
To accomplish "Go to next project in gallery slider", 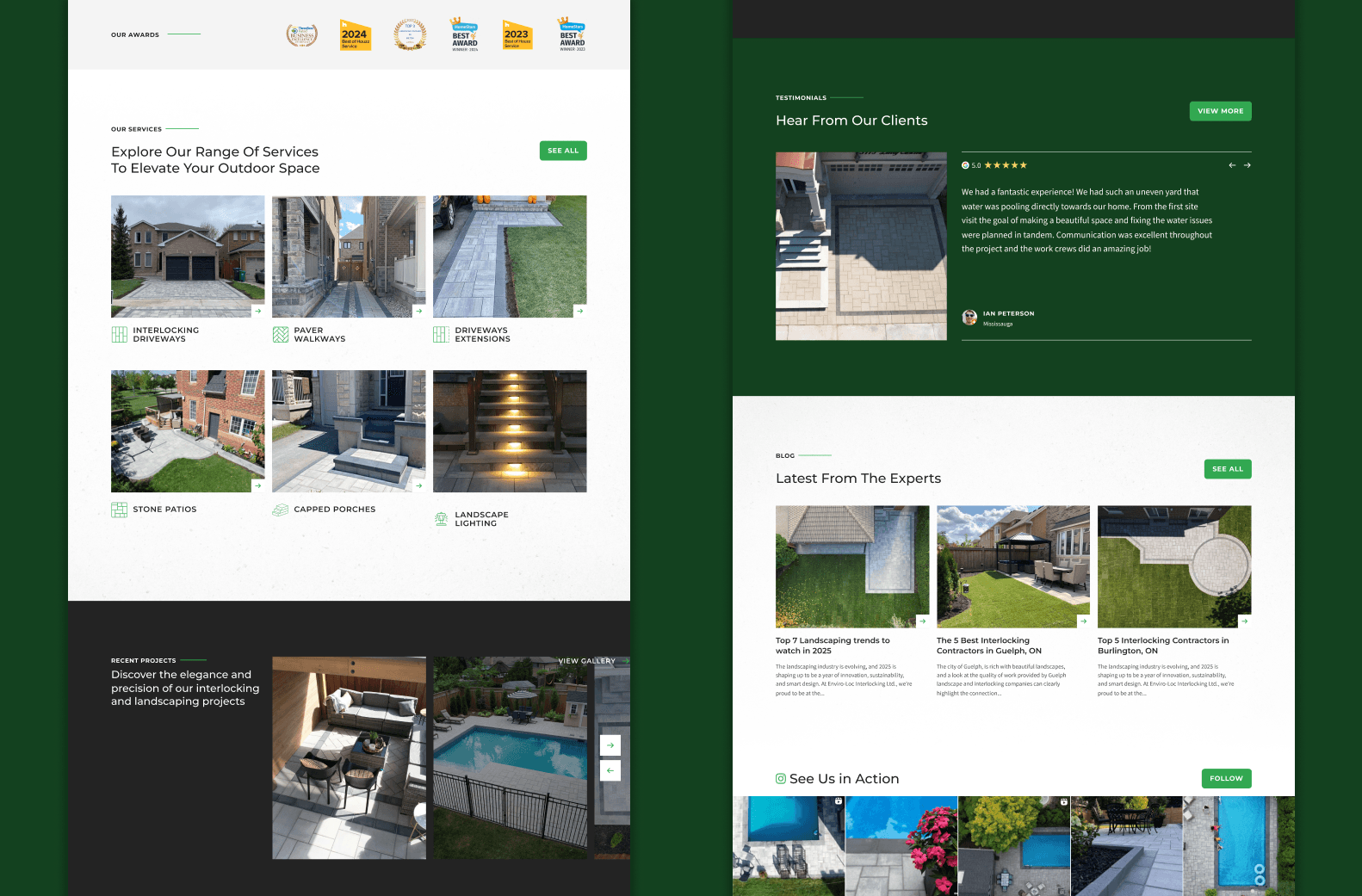I will click(x=610, y=745).
